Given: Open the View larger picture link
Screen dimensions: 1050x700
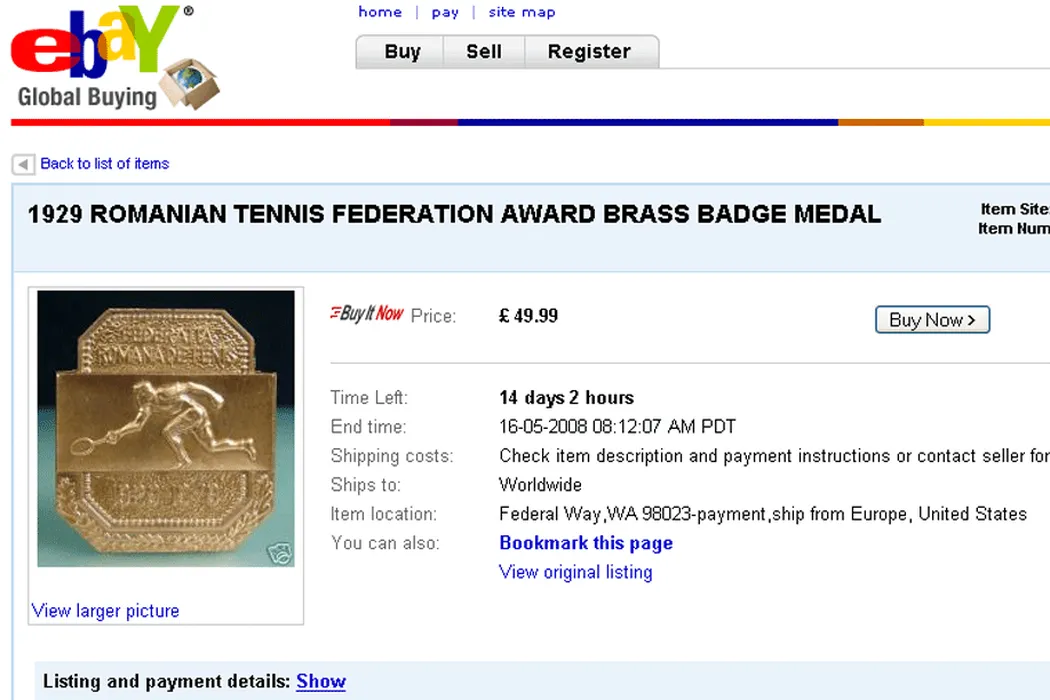Looking at the screenshot, I should click(105, 611).
